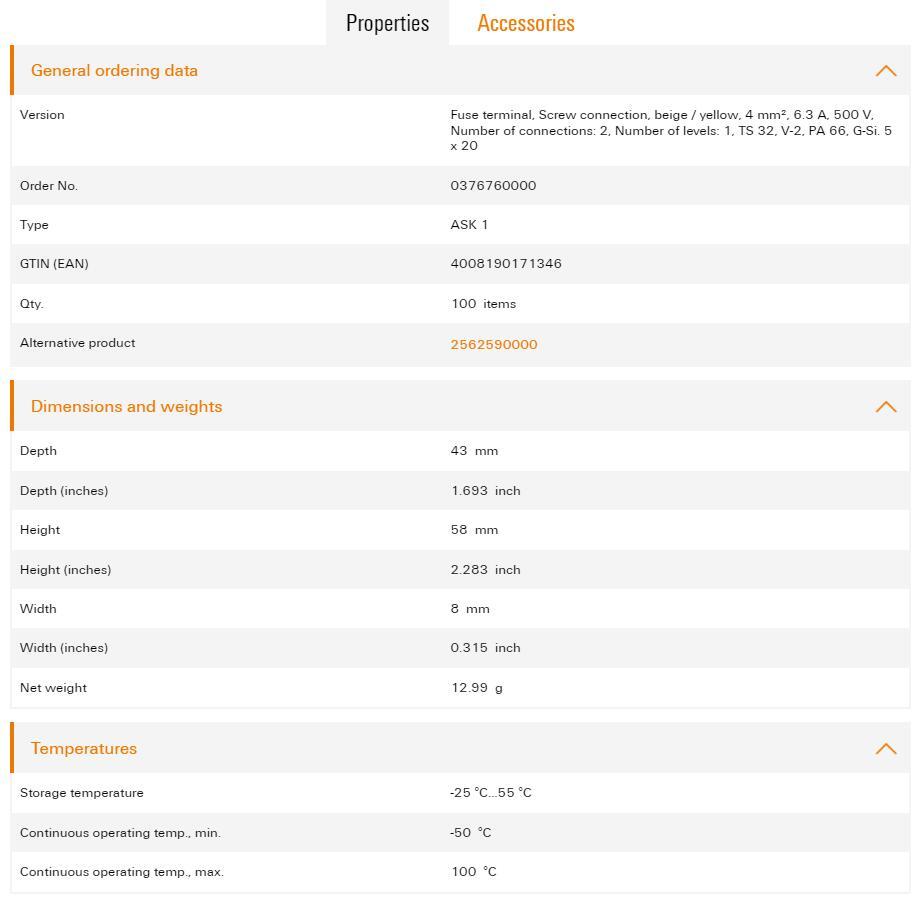Viewport: 921px width, 903px height.
Task: Collapse Dimensions and weights chevron
Action: [885, 407]
